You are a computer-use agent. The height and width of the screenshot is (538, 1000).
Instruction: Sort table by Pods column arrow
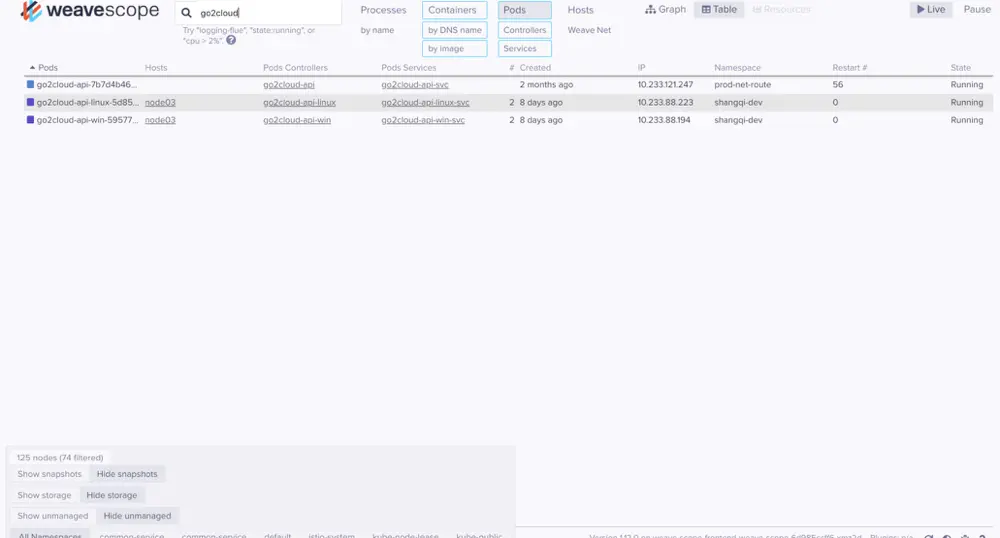coord(32,68)
